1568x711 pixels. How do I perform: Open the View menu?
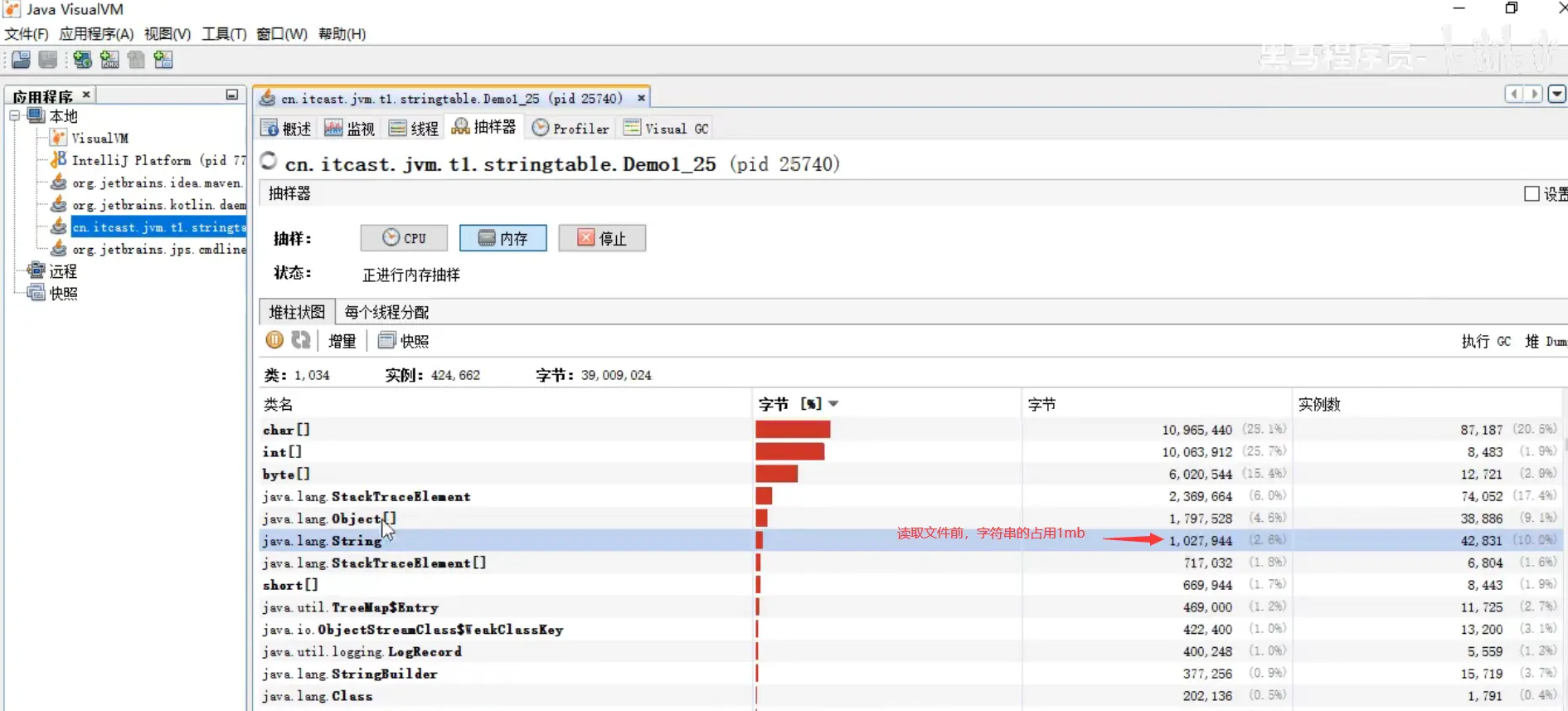(167, 34)
